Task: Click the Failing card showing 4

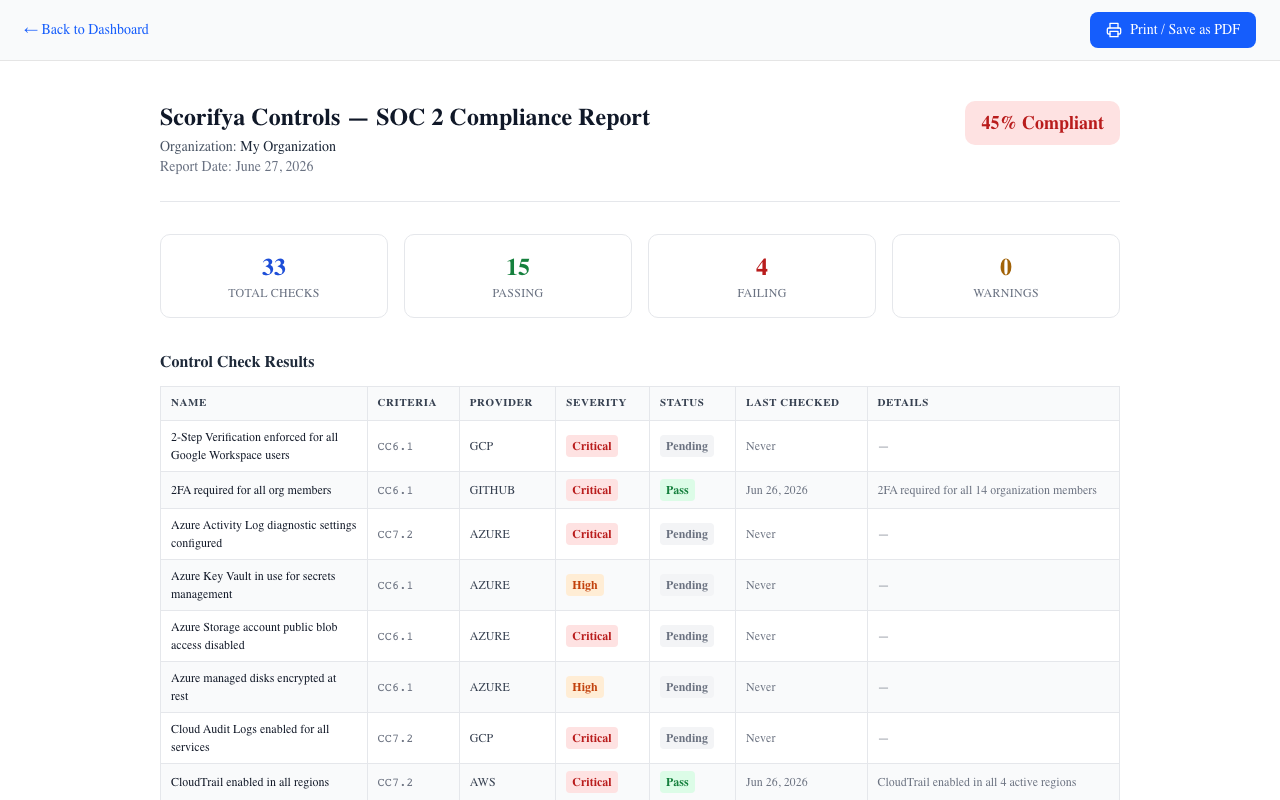Action: click(x=762, y=276)
